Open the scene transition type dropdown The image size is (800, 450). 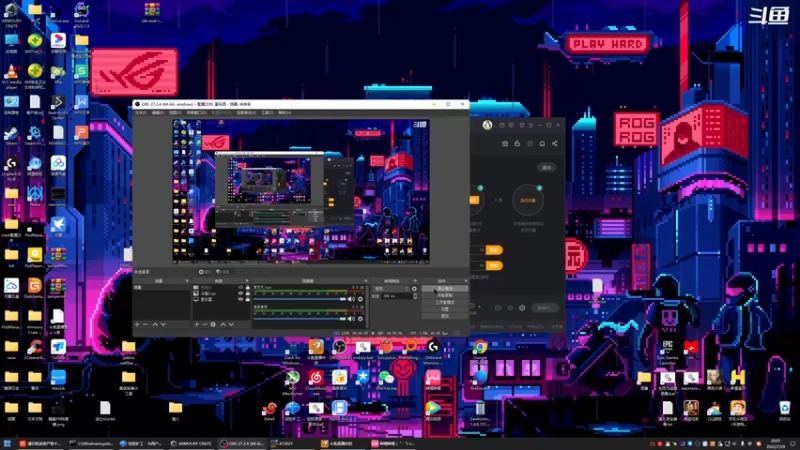tap(391, 289)
